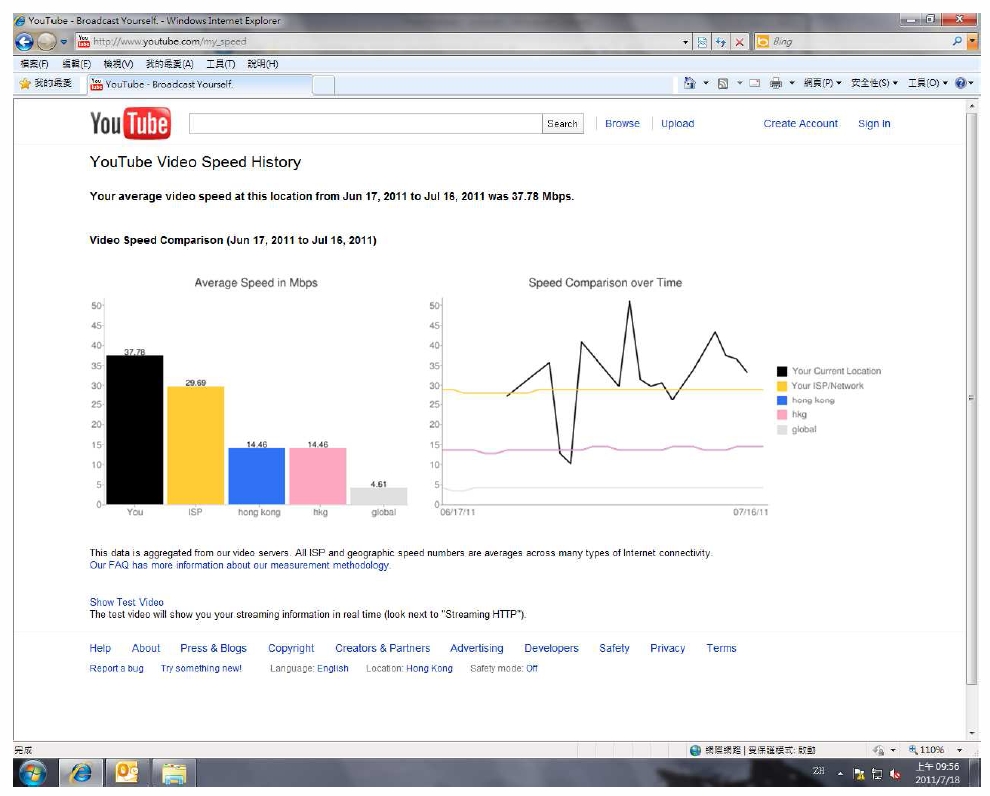
Task: Open the 安全性(S) dropdown menu
Action: point(874,83)
